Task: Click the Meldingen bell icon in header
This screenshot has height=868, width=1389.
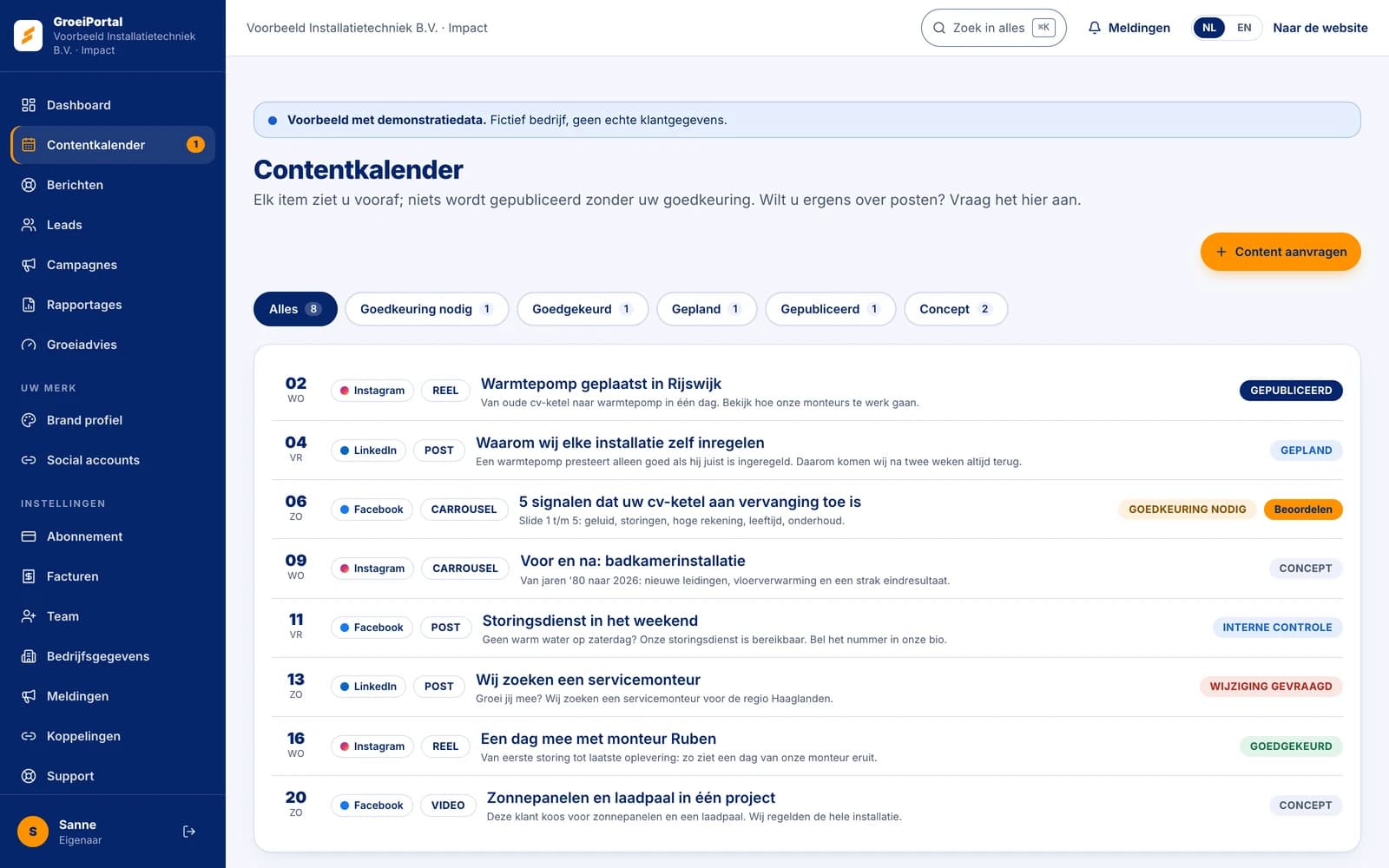Action: tap(1095, 28)
